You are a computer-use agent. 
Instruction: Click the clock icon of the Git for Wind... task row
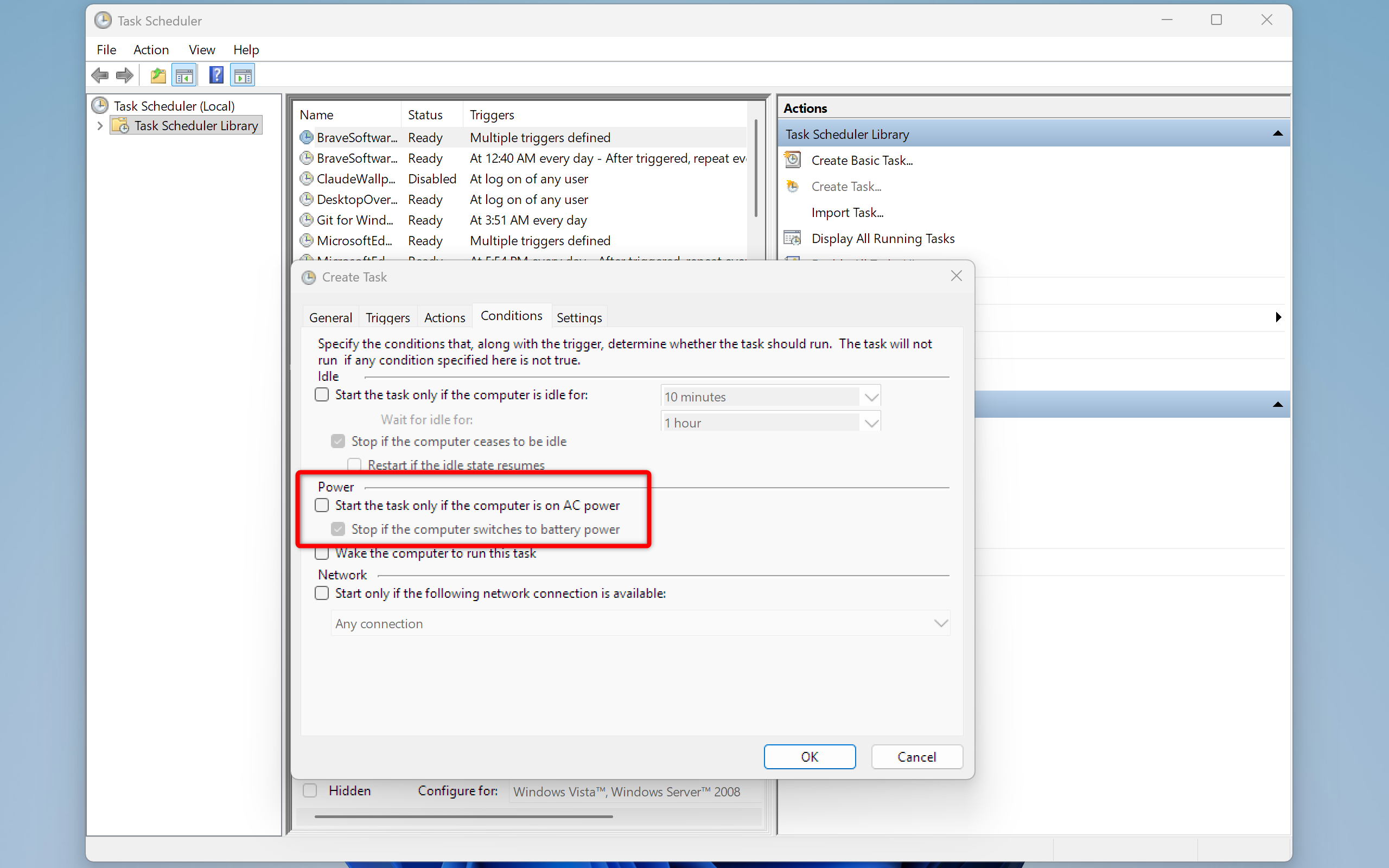coord(307,220)
